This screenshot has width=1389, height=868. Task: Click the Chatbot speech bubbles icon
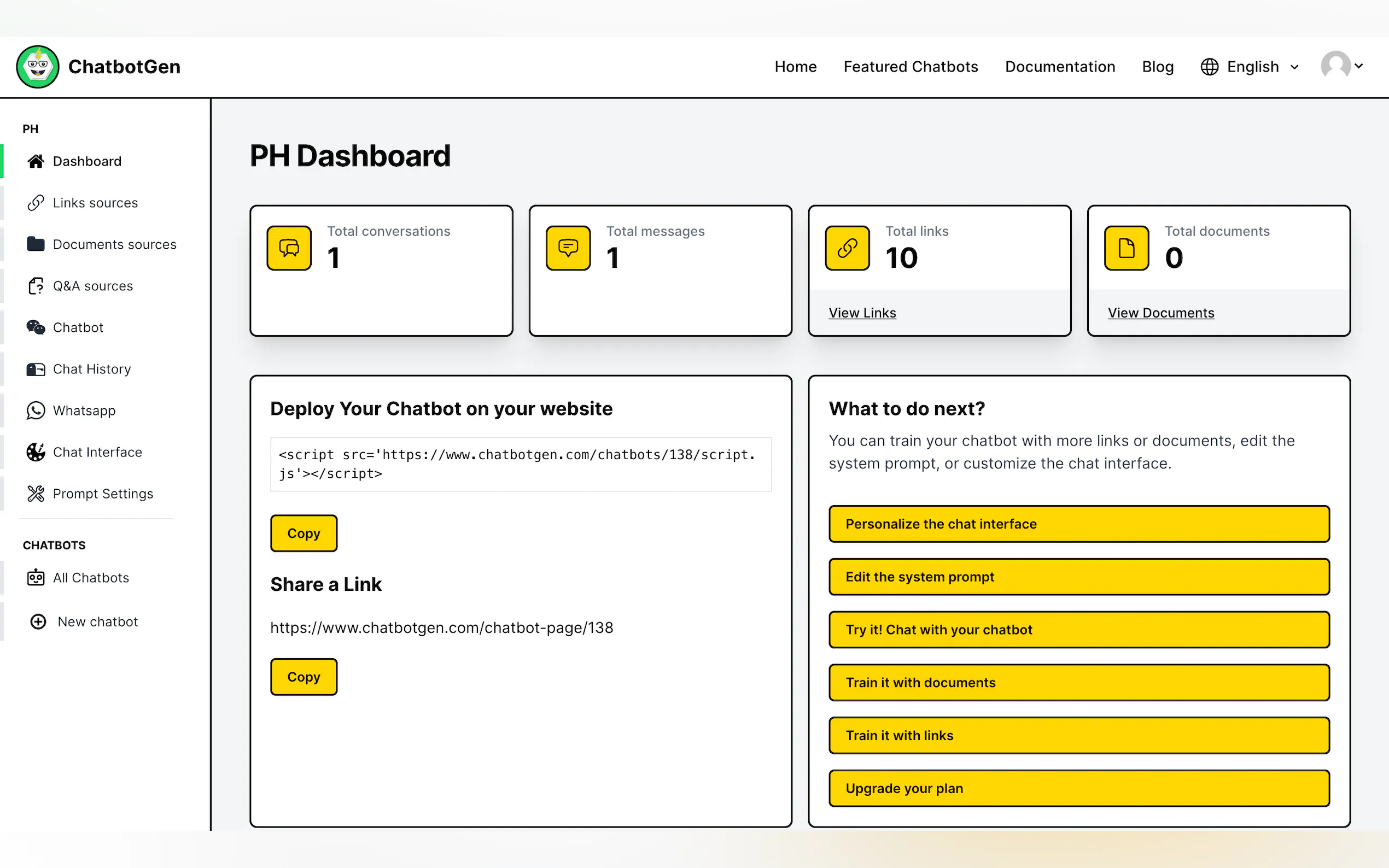(x=36, y=327)
